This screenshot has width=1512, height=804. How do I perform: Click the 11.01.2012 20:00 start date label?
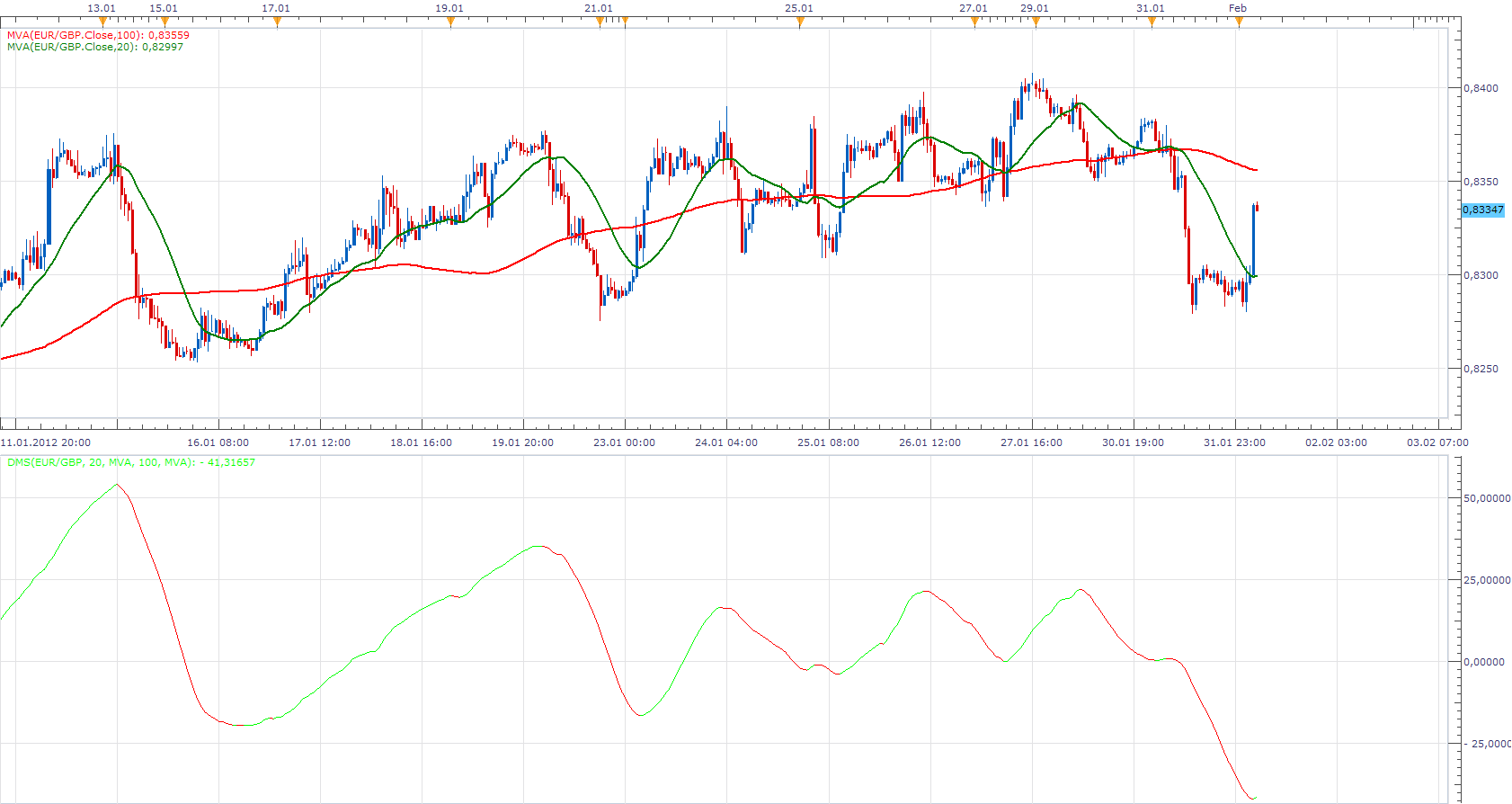(x=45, y=442)
